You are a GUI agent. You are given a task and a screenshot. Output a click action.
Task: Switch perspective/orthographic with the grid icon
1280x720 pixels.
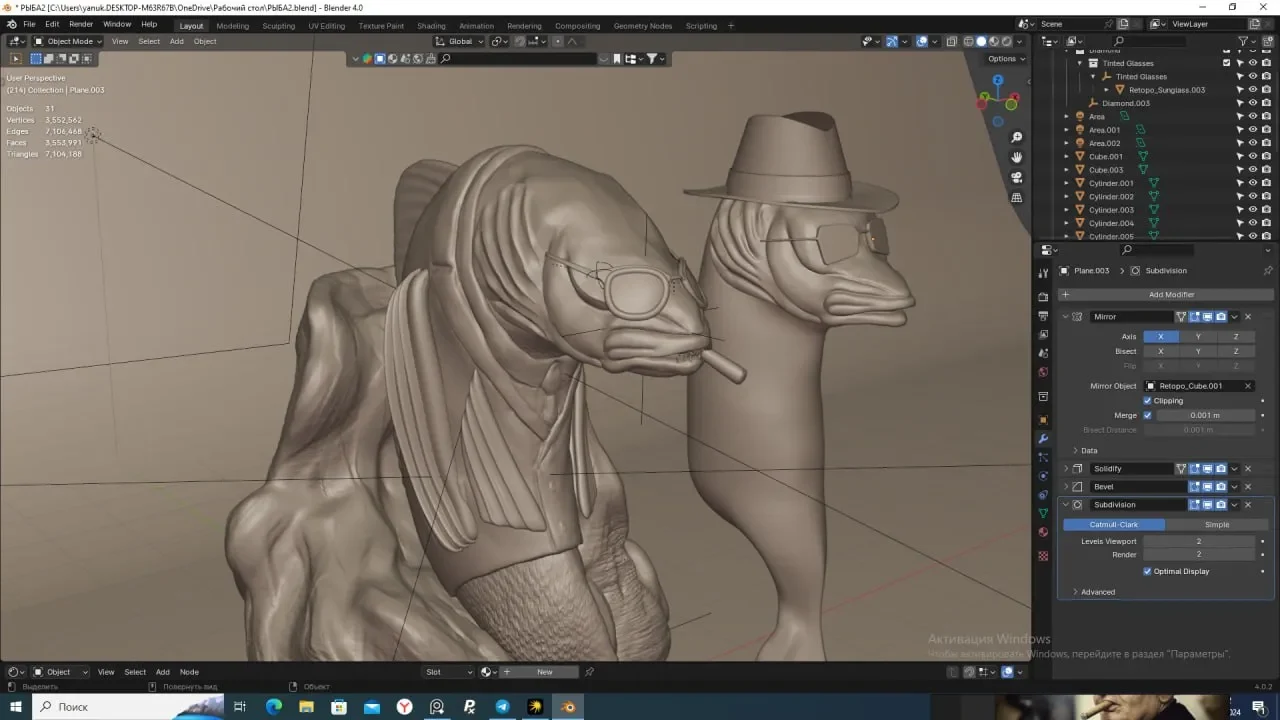click(1017, 197)
